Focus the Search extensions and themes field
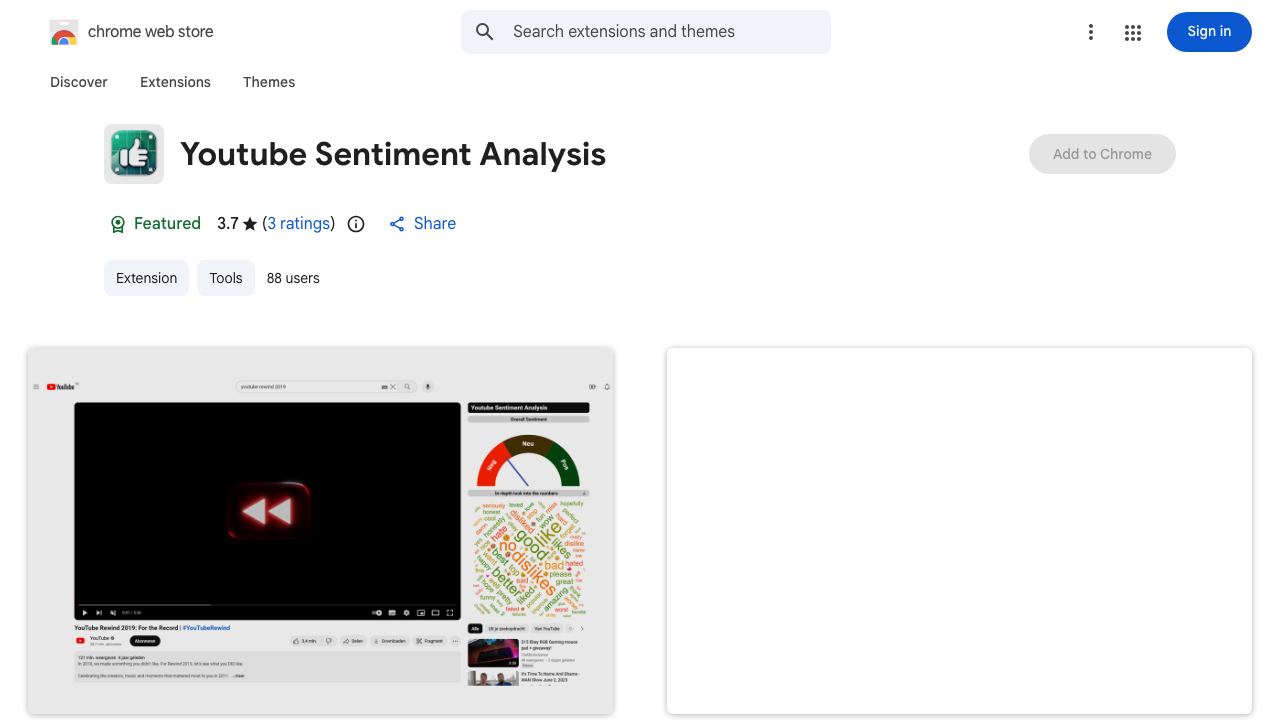 pyautogui.click(x=646, y=32)
